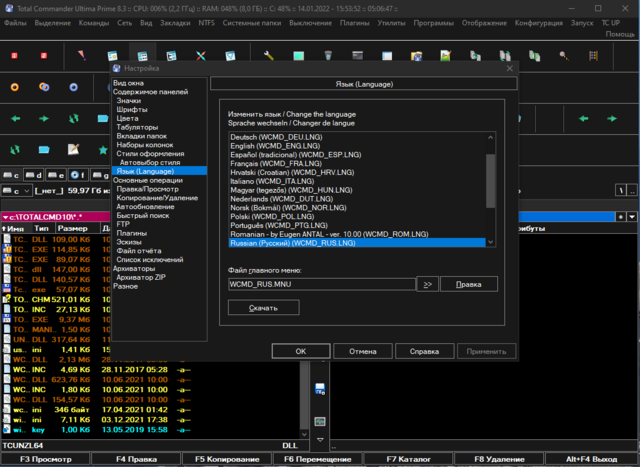Open the Файлы menu
The width and height of the screenshot is (640, 467).
pos(15,23)
